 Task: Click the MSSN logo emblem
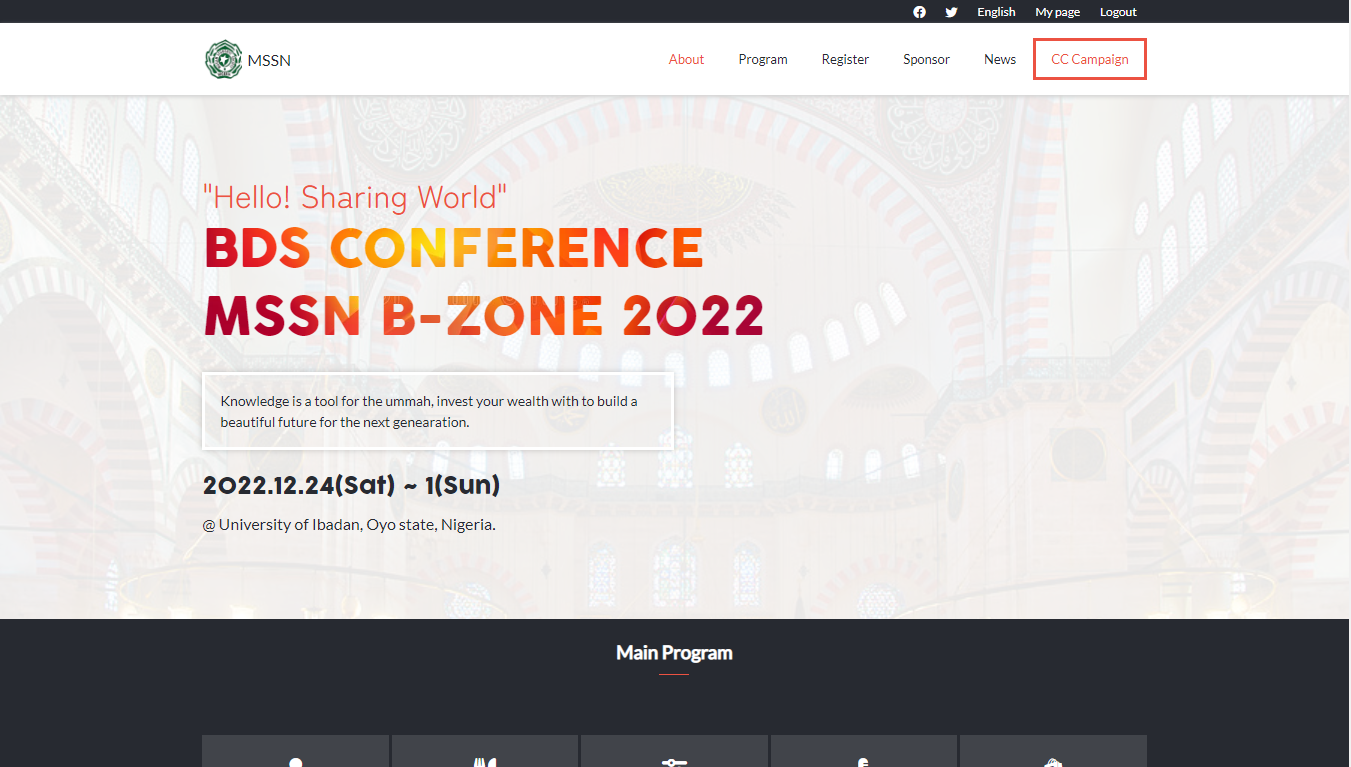click(223, 59)
